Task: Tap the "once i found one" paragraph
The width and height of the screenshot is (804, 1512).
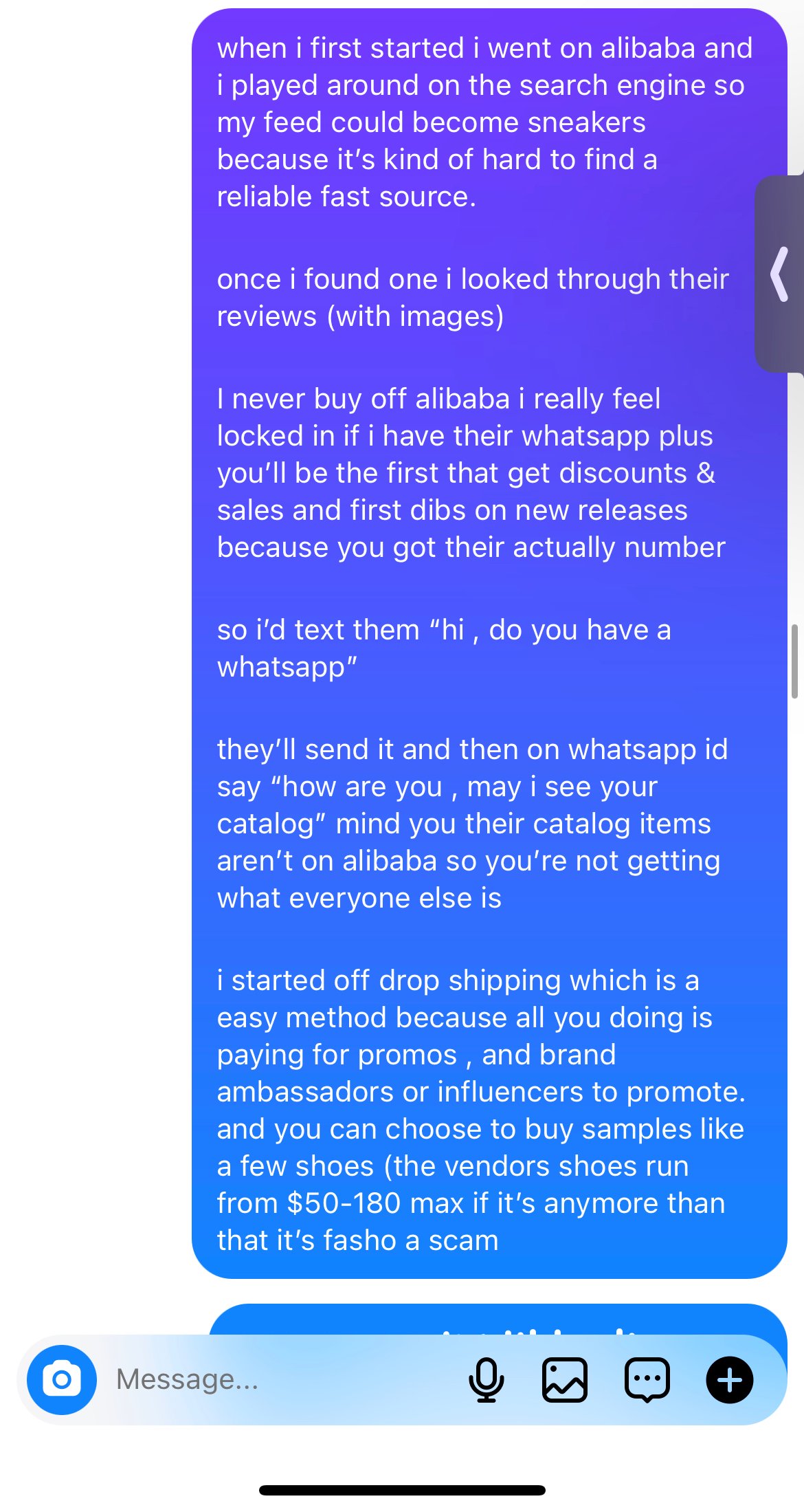Action: click(473, 298)
